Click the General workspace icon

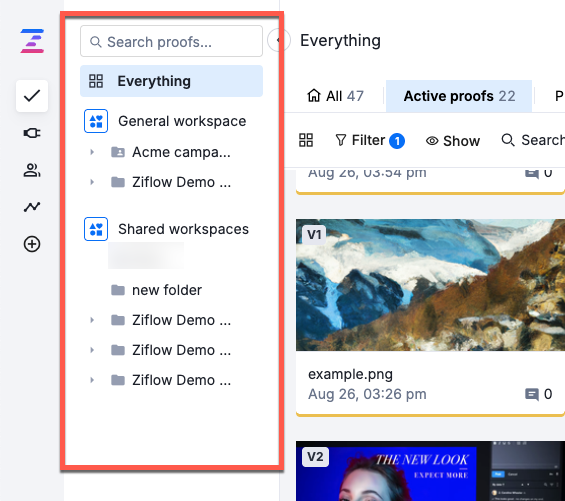96,121
